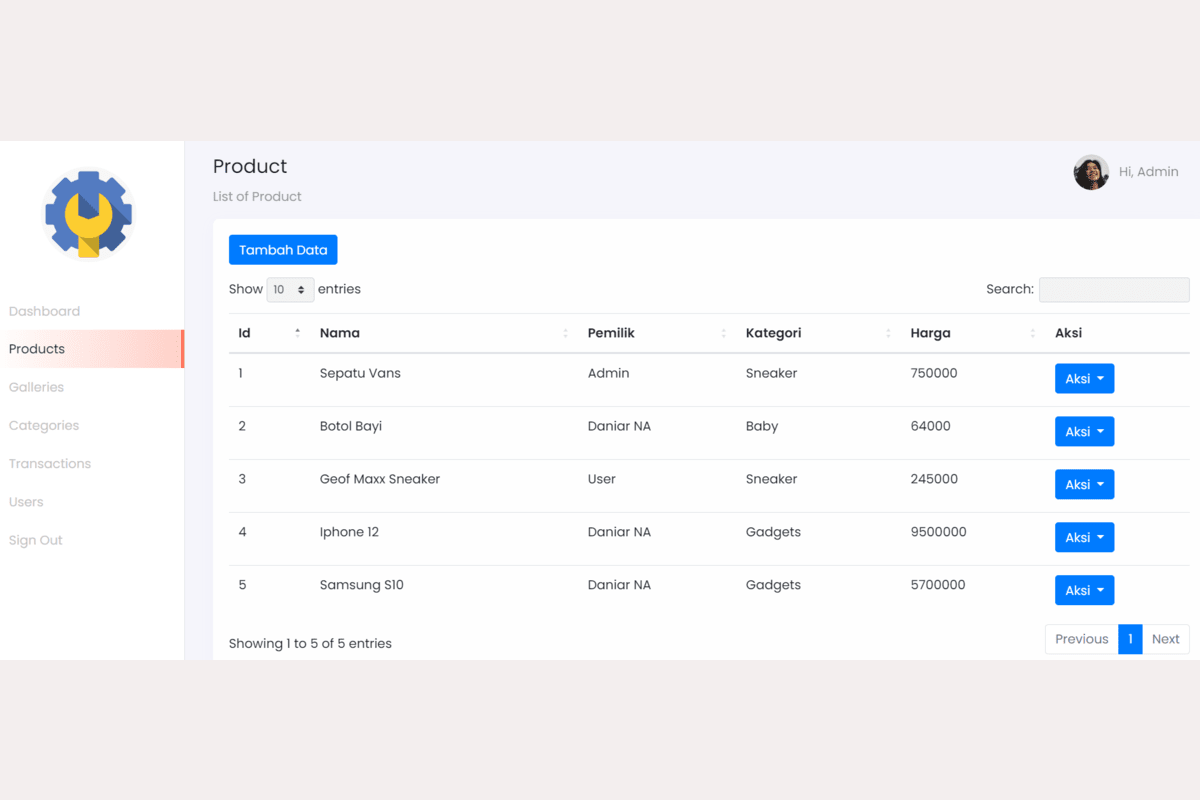Go to Dashboard in sidebar

pos(44,311)
